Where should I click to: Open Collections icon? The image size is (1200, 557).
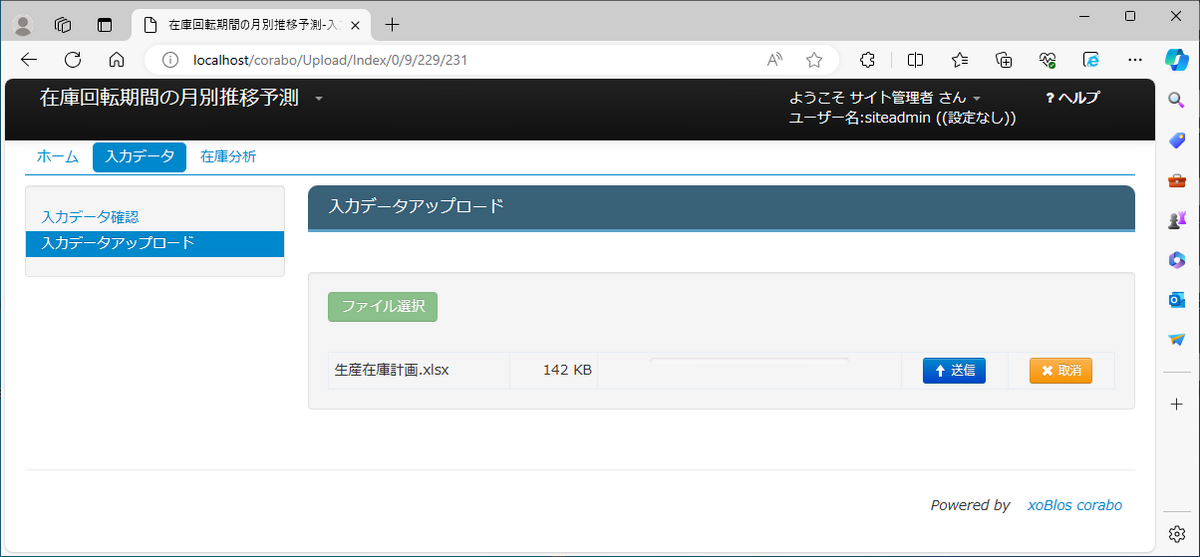[1004, 59]
